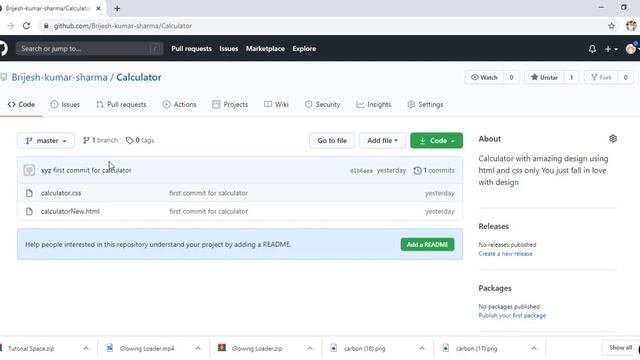Image resolution: width=640 pixels, height=360 pixels.
Task: Open the Insights tab
Action: coord(373,105)
